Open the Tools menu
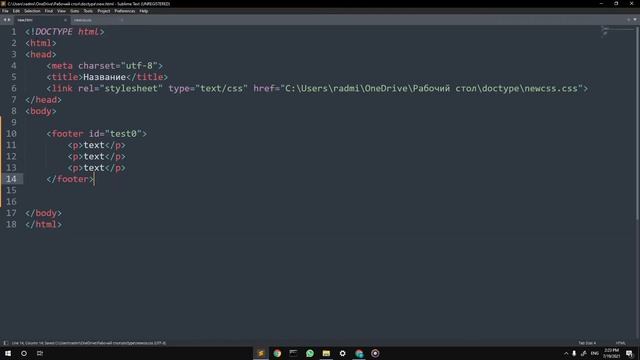 (x=88, y=11)
